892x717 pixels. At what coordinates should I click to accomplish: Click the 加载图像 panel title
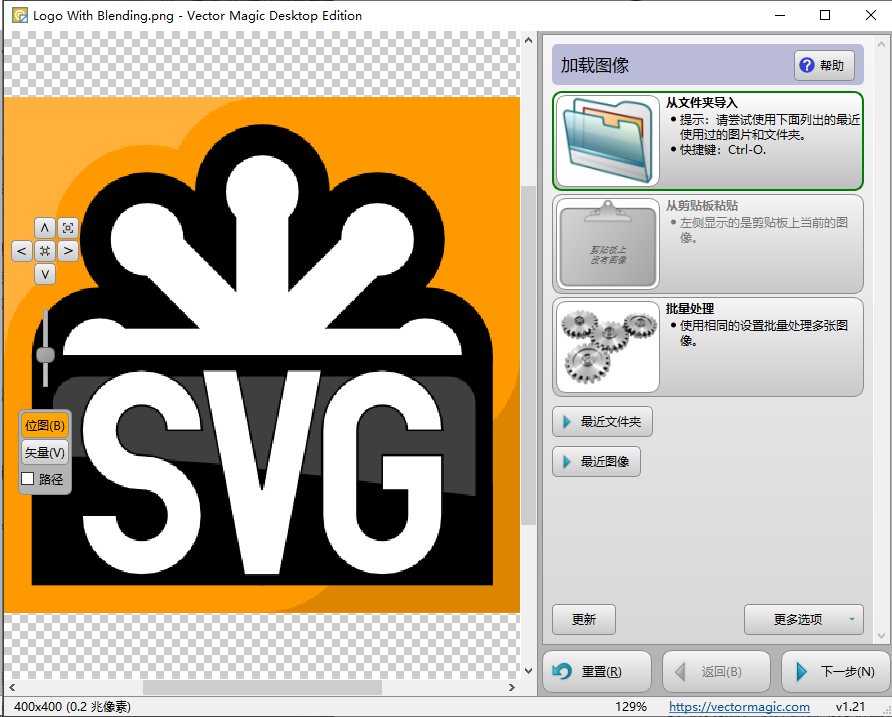pyautogui.click(x=594, y=65)
